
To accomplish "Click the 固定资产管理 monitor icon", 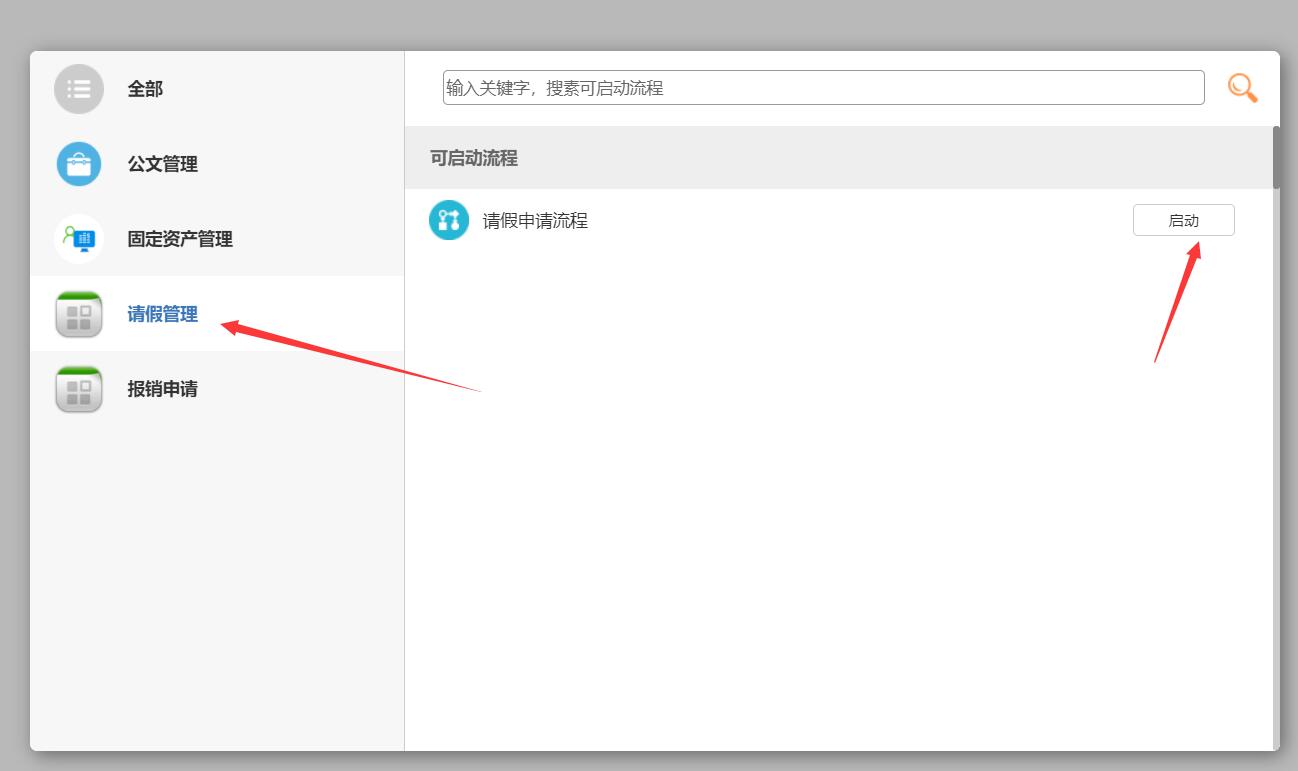I will (x=79, y=239).
